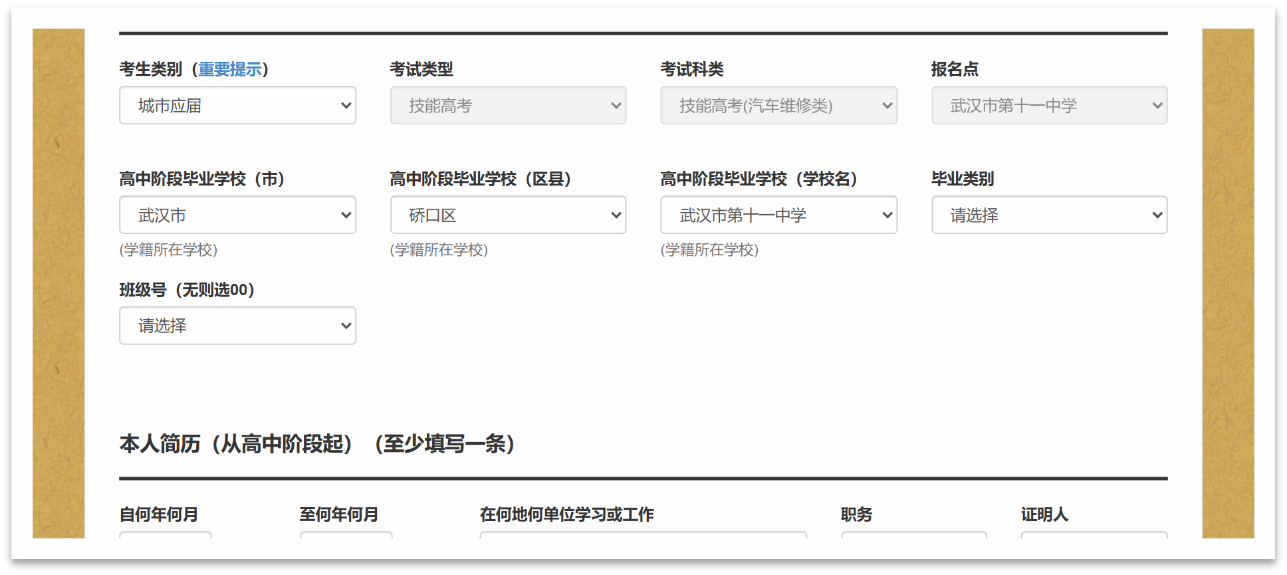Open the 考生类别 dropdown showing 城市应届

(x=237, y=105)
